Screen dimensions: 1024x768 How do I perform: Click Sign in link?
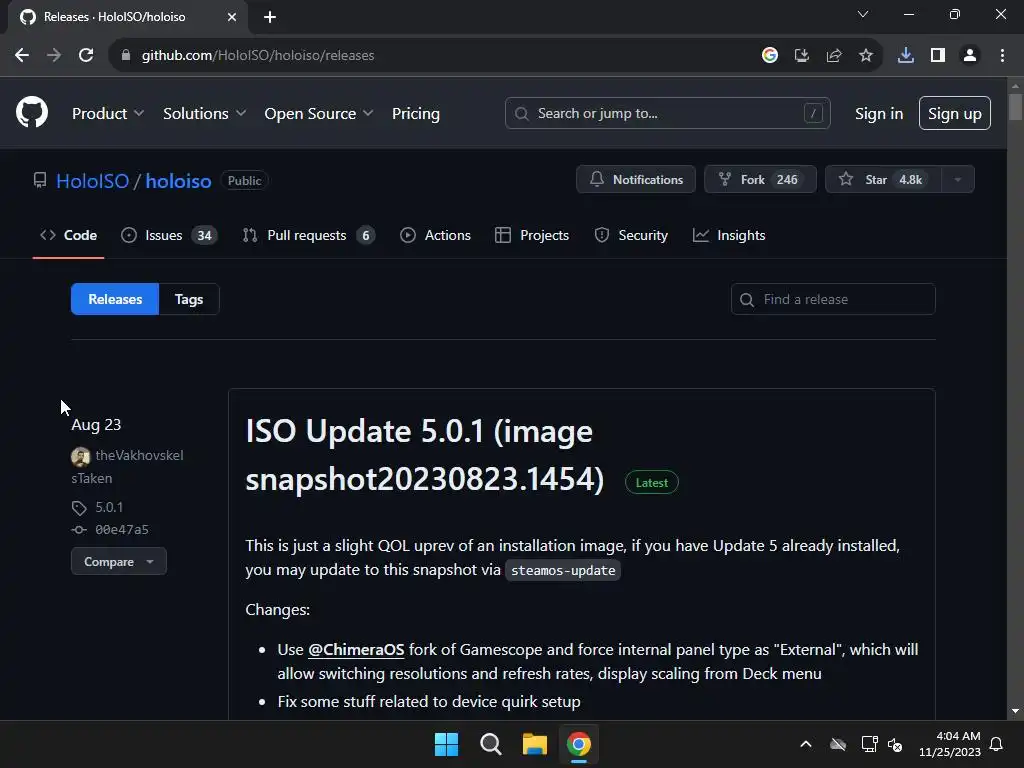point(879,114)
